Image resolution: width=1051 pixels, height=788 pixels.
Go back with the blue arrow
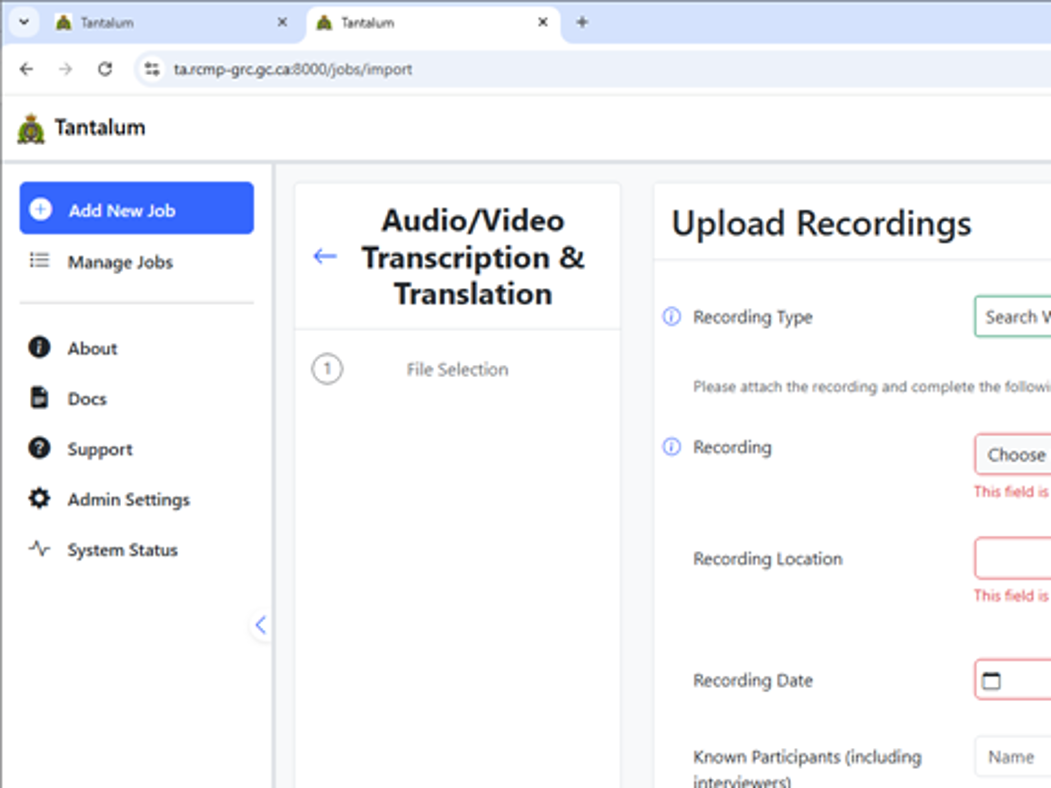(325, 256)
